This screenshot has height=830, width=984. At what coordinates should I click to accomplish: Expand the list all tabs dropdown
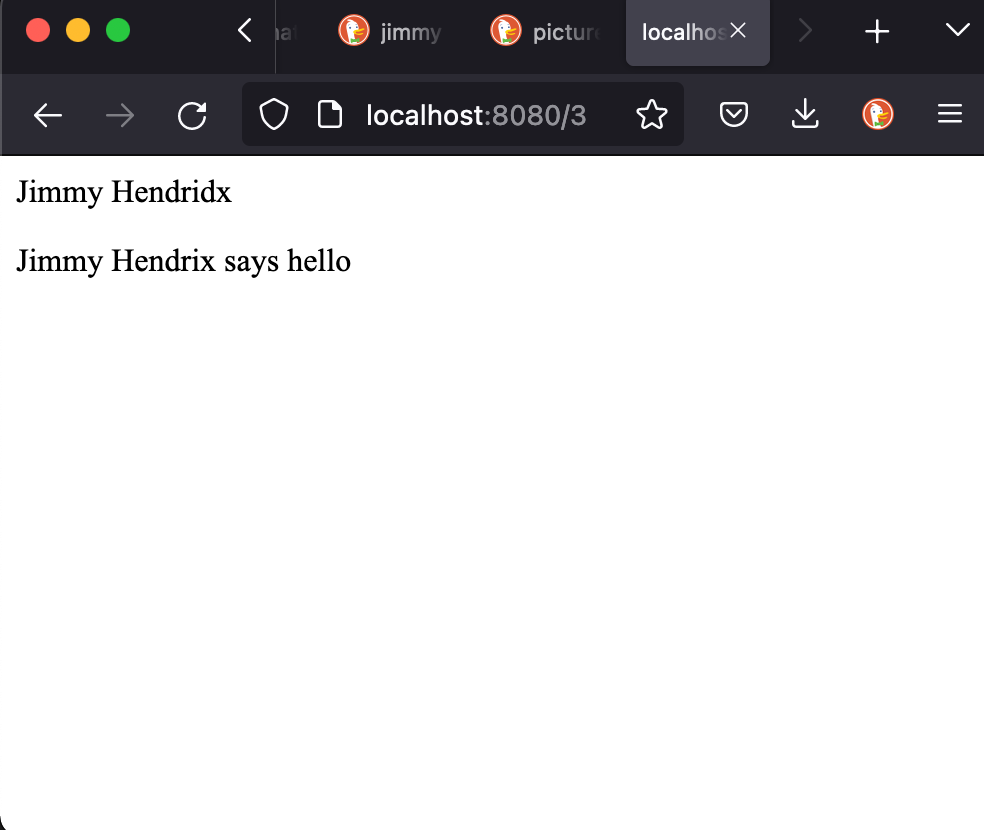coord(957,31)
